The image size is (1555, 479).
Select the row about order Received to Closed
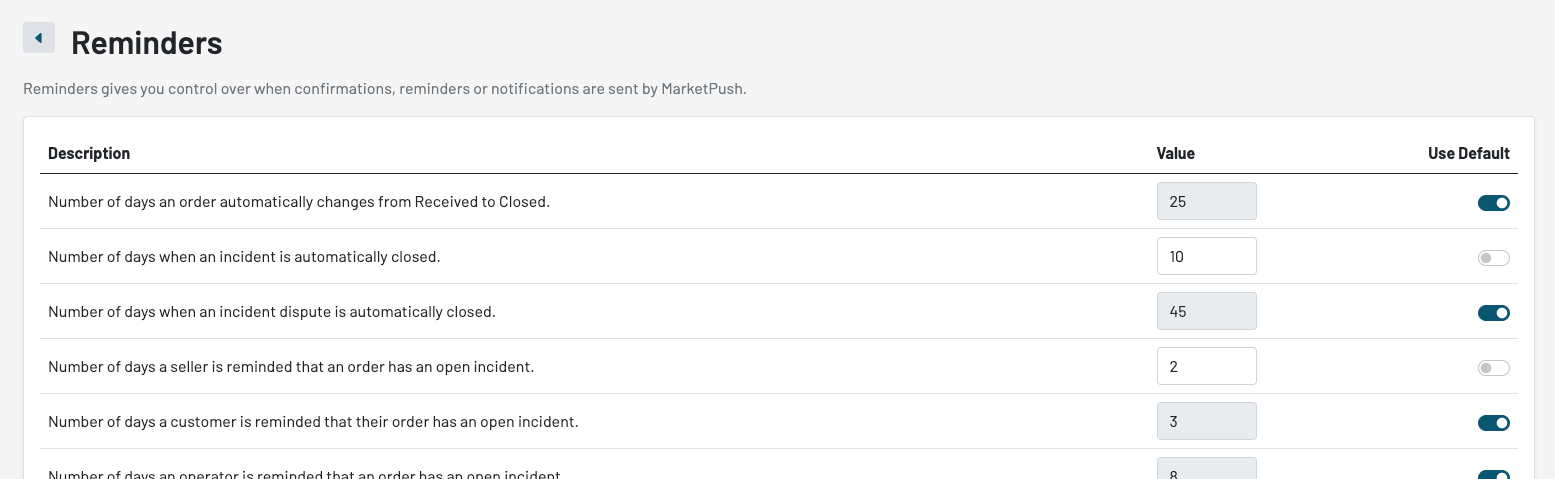coord(299,202)
